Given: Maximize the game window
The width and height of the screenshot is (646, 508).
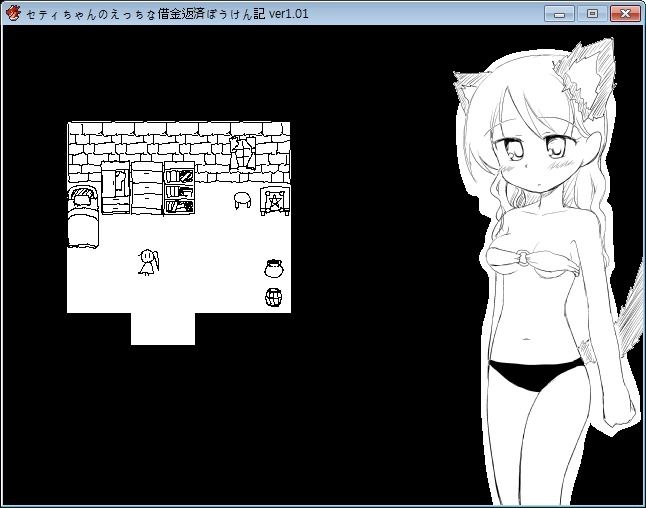Looking at the screenshot, I should click(x=592, y=14).
